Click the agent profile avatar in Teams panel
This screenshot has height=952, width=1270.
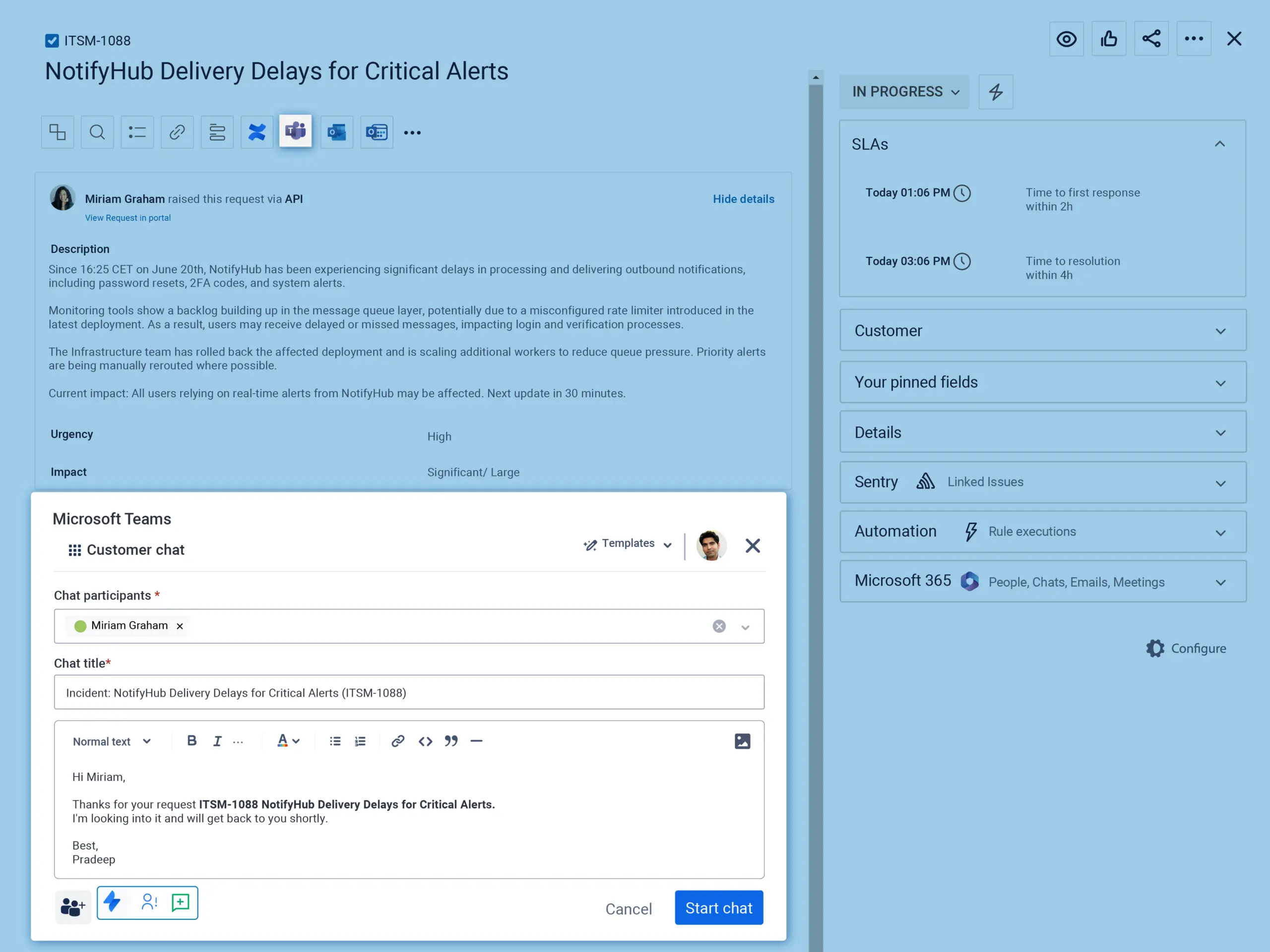pyautogui.click(x=711, y=545)
